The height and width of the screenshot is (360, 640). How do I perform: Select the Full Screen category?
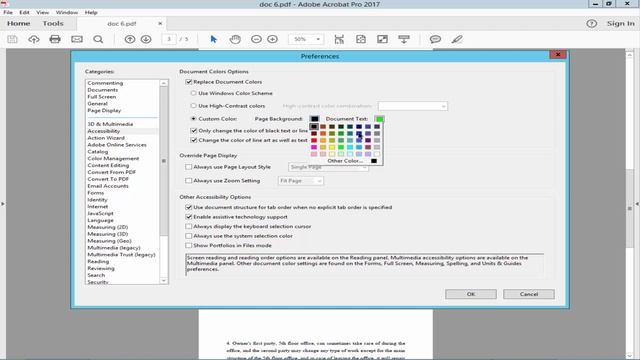coord(102,97)
